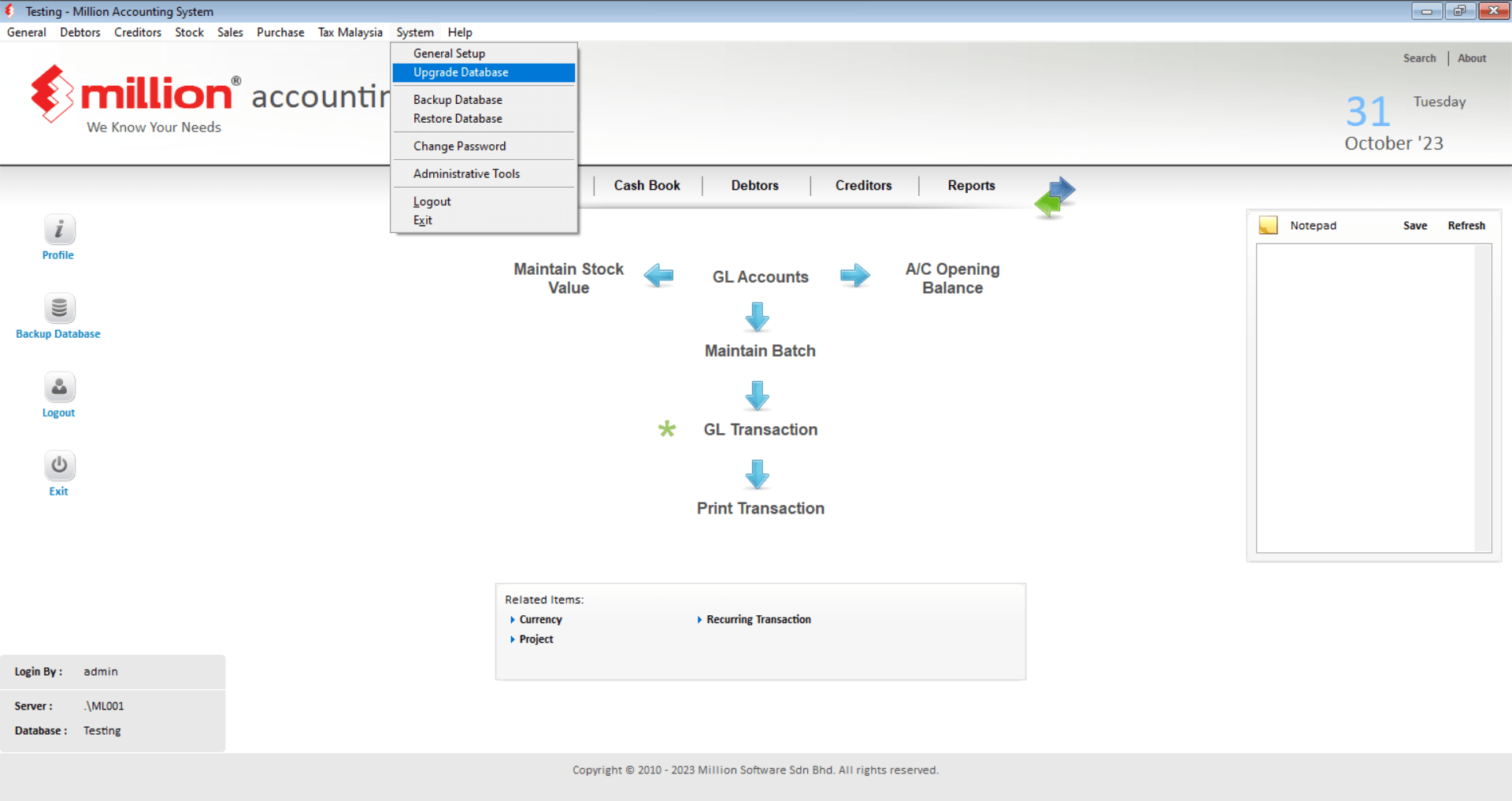Choose Restore Database menu entry
1512x801 pixels.
(458, 119)
